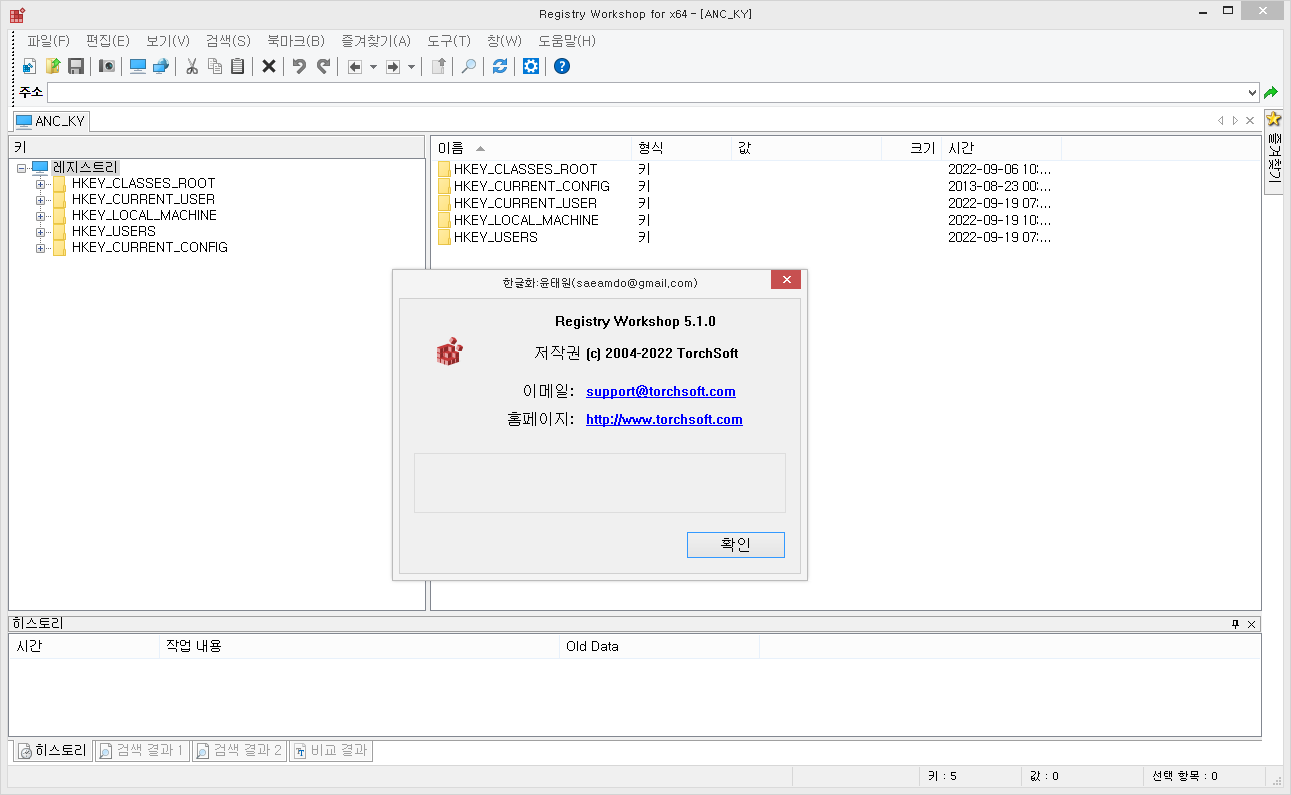Switch to the 검색 결과 2 tab
The image size is (1291, 795).
(239, 751)
